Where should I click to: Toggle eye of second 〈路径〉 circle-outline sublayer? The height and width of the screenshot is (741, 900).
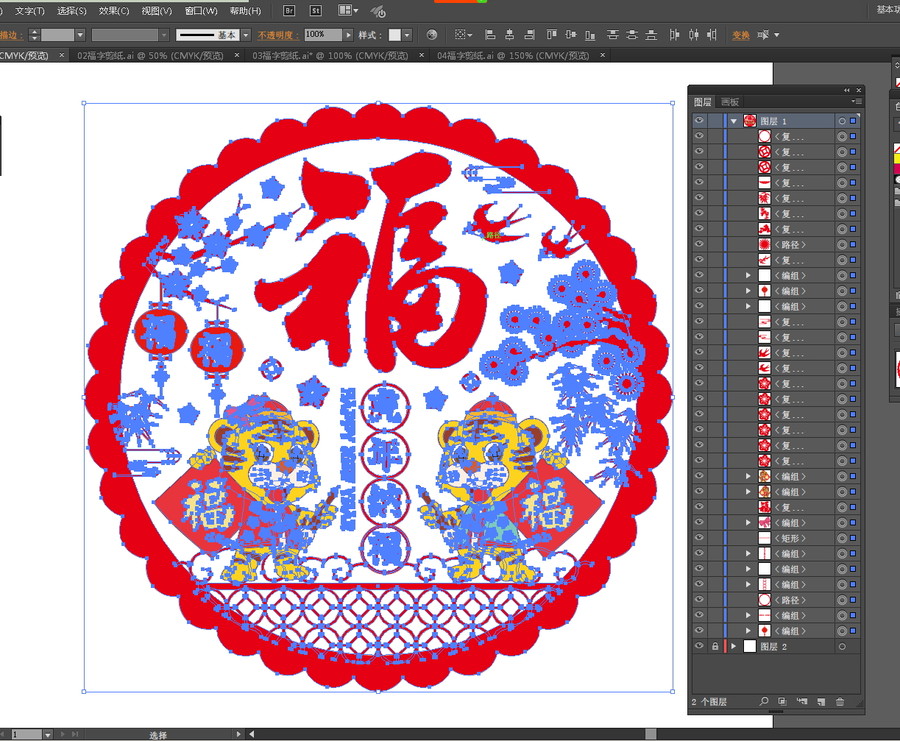coord(699,599)
